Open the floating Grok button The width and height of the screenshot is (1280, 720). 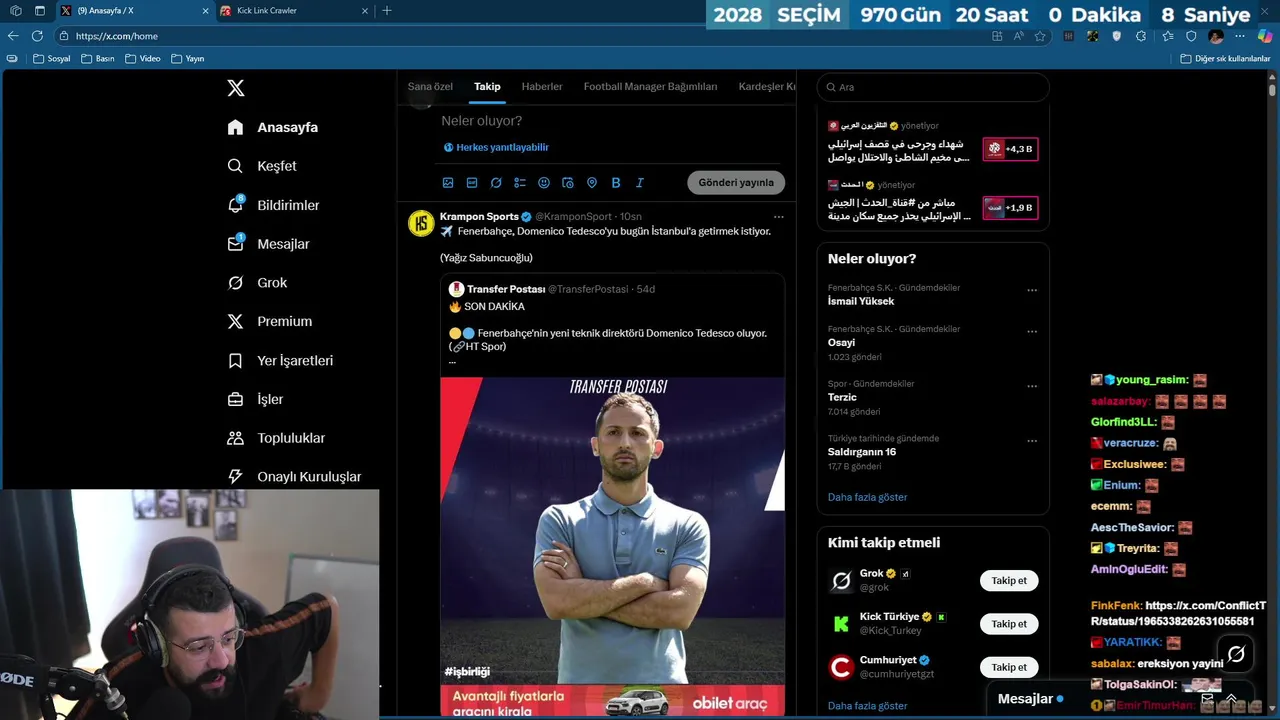coord(1236,654)
